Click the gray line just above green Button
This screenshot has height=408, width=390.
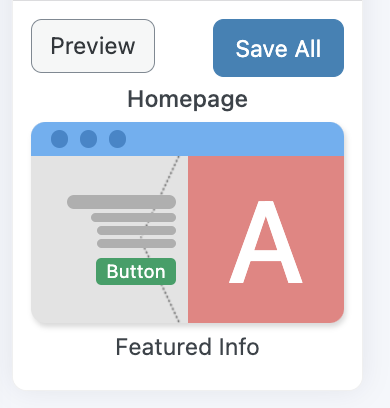[x=136, y=243]
